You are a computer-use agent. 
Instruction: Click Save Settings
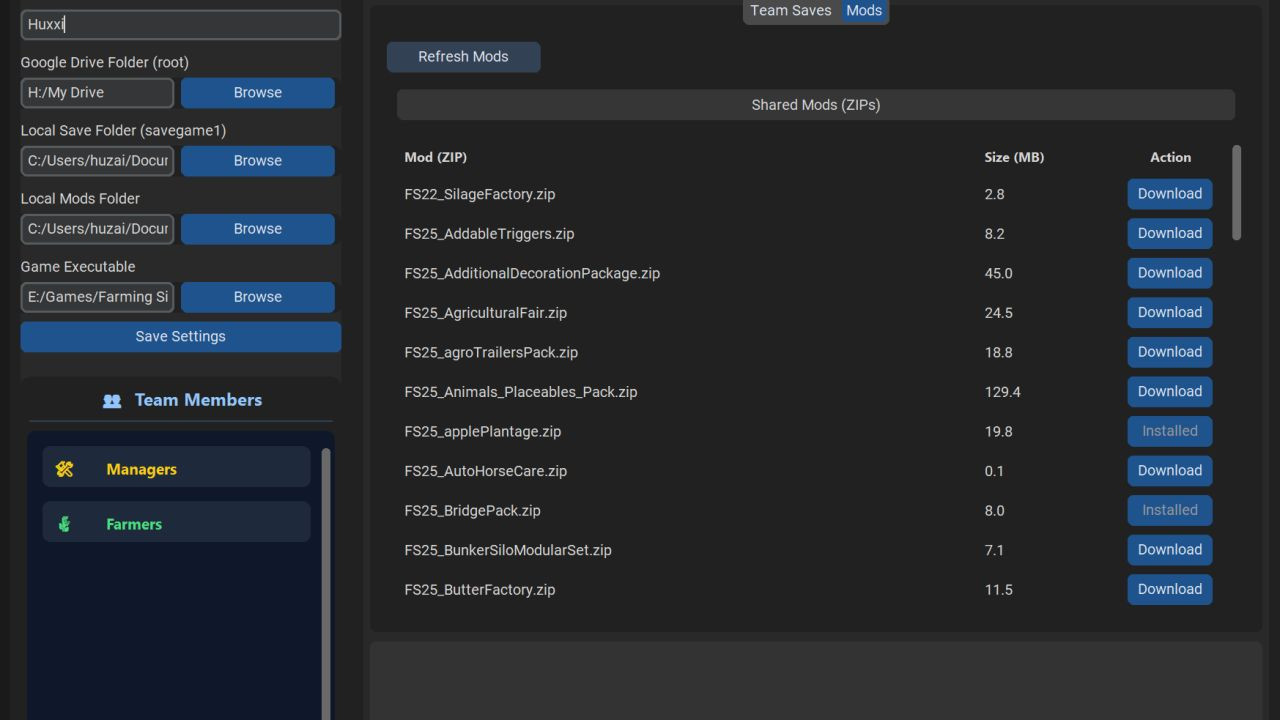(x=180, y=336)
